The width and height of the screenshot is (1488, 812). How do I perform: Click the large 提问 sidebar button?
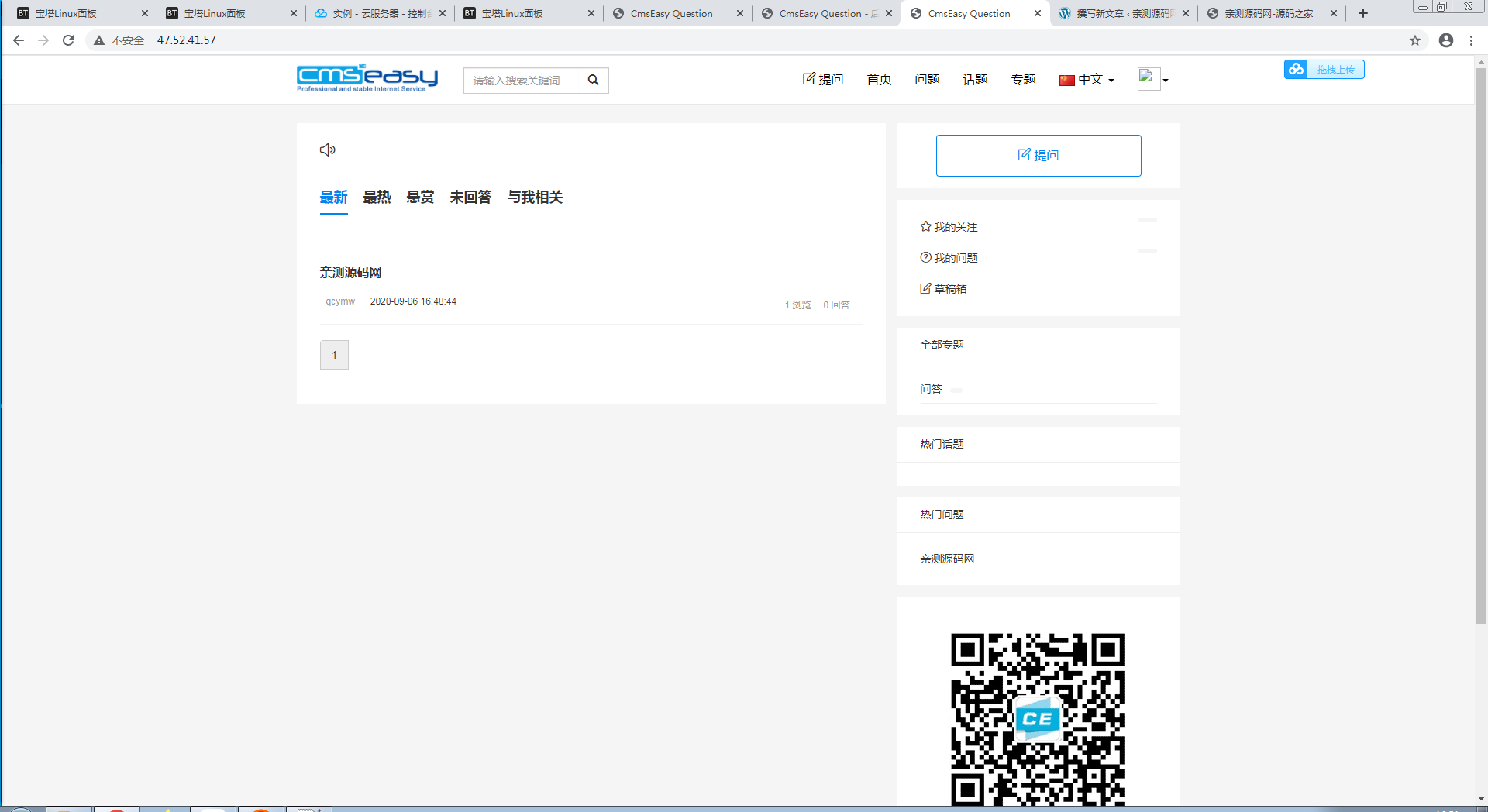[x=1038, y=156]
